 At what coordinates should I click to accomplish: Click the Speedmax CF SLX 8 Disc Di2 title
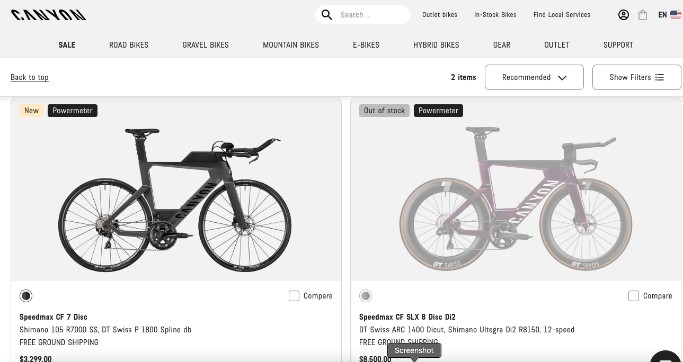pos(407,317)
